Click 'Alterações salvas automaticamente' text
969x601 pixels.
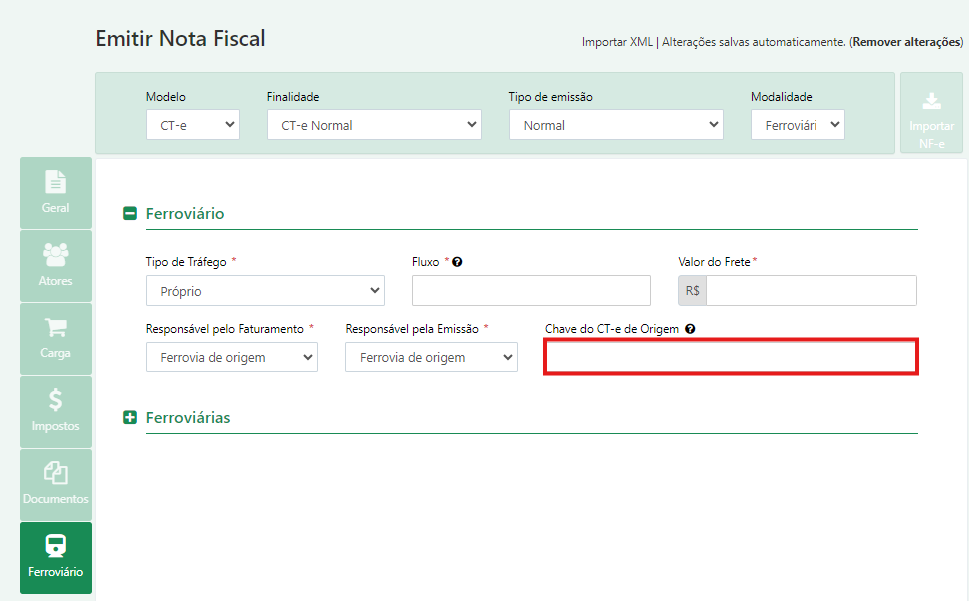pos(753,42)
